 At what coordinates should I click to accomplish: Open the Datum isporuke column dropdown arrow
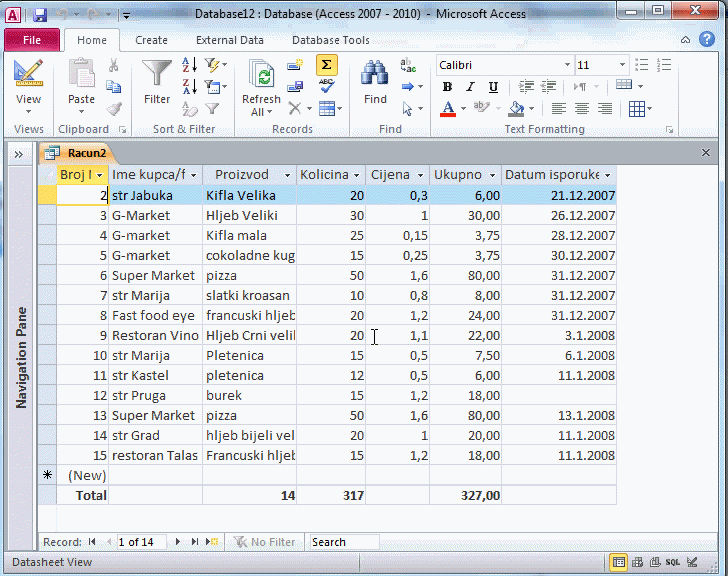coord(607,175)
